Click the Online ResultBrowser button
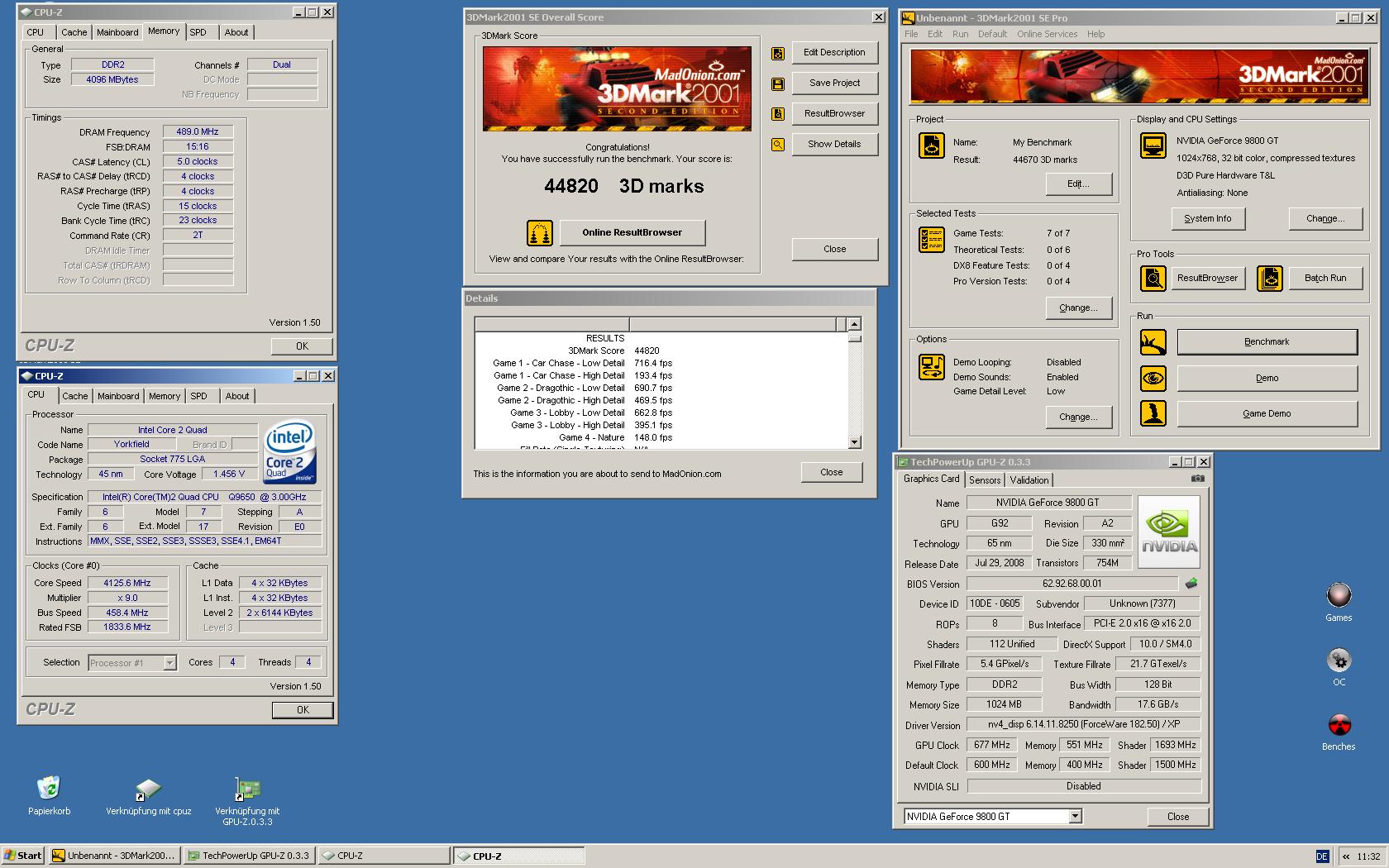The height and width of the screenshot is (868, 1389). click(x=632, y=233)
